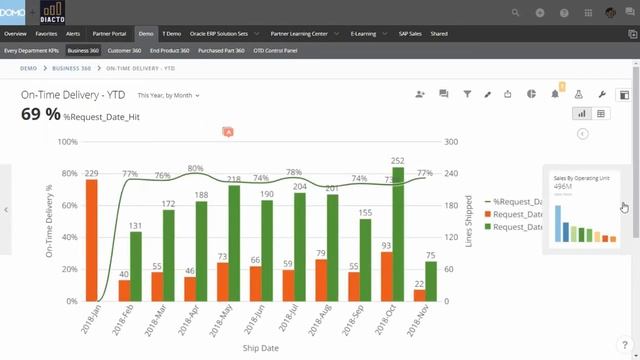Click the BUSINESS 360 breadcrumb link
Viewport: 640px width, 360px height.
coord(71,68)
